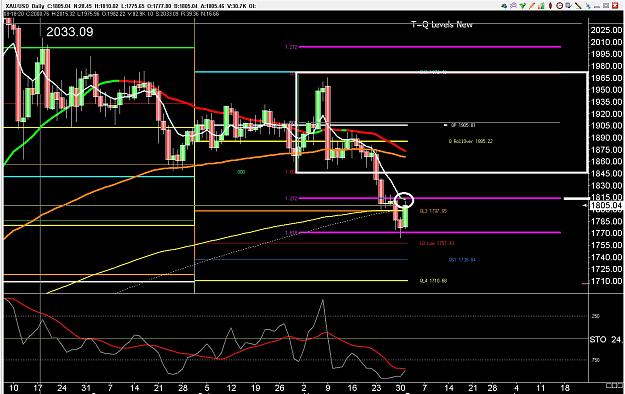This screenshot has height=394, width=625.
Task: Click the 1.618 Fibonacci level label
Action: pyautogui.click(x=291, y=233)
